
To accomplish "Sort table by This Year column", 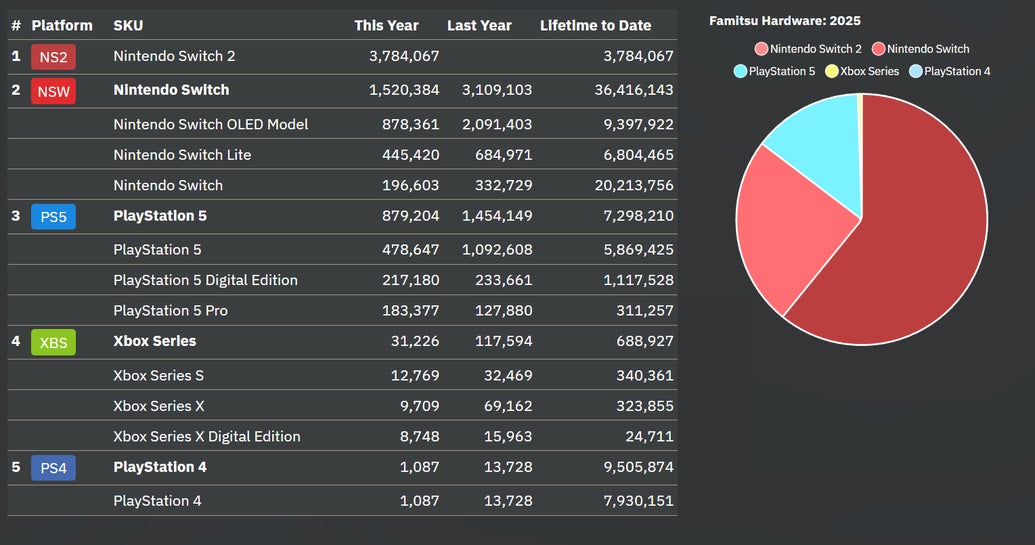I will (386, 25).
